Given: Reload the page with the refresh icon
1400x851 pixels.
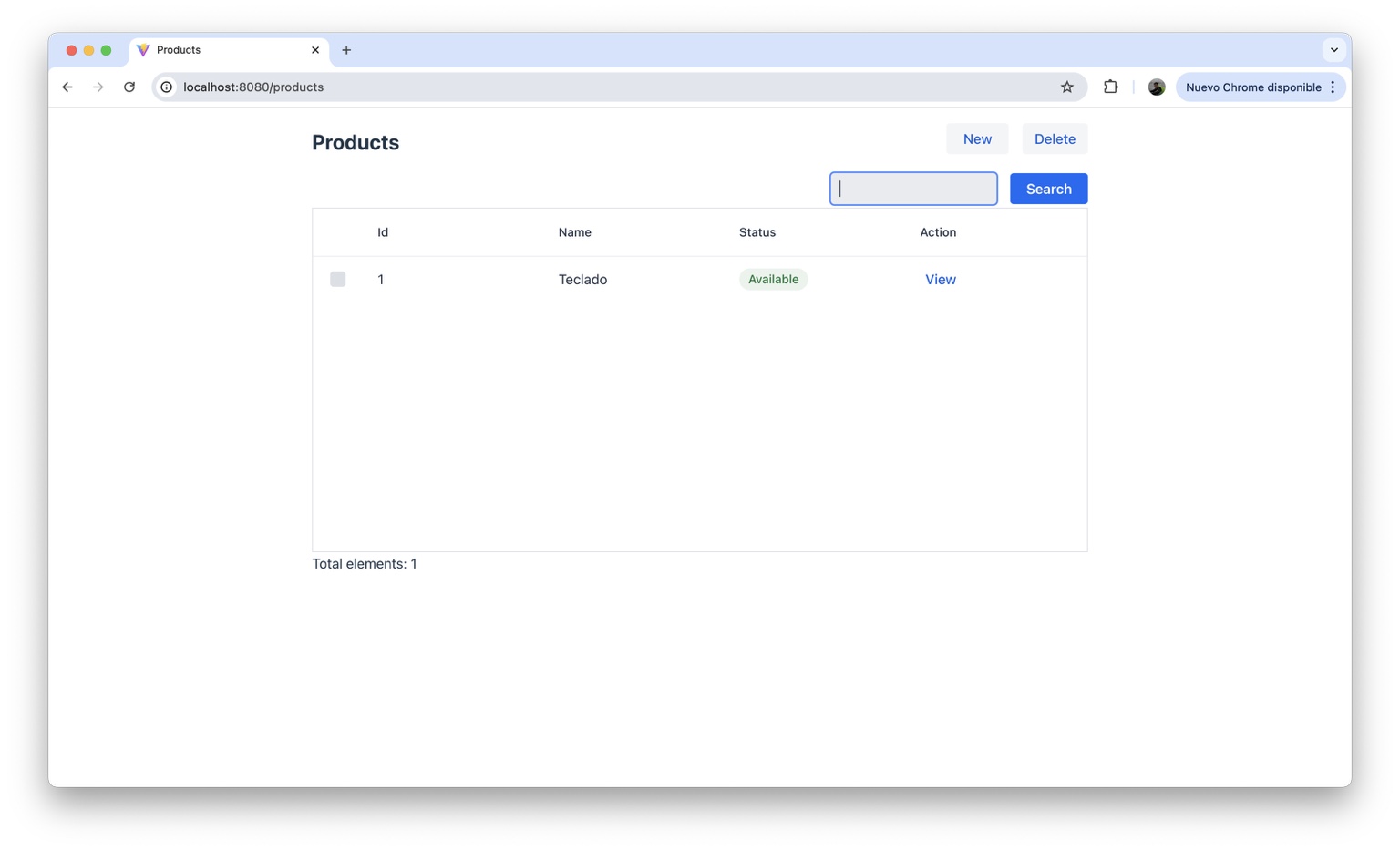Looking at the screenshot, I should coord(129,87).
